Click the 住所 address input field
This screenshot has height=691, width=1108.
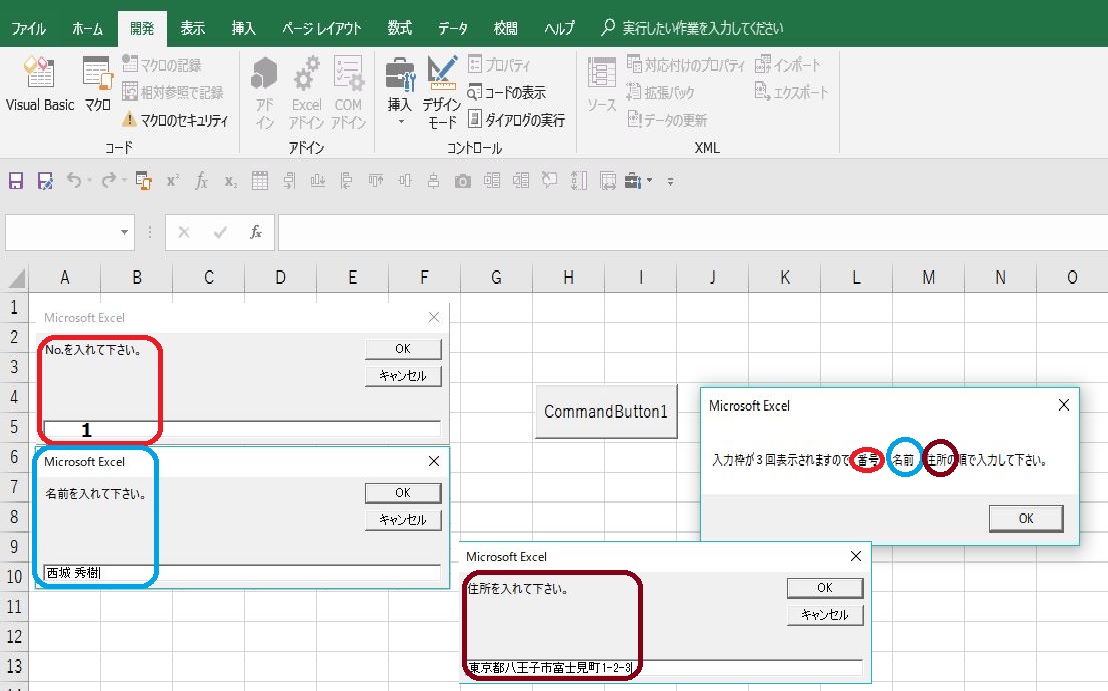tap(664, 668)
